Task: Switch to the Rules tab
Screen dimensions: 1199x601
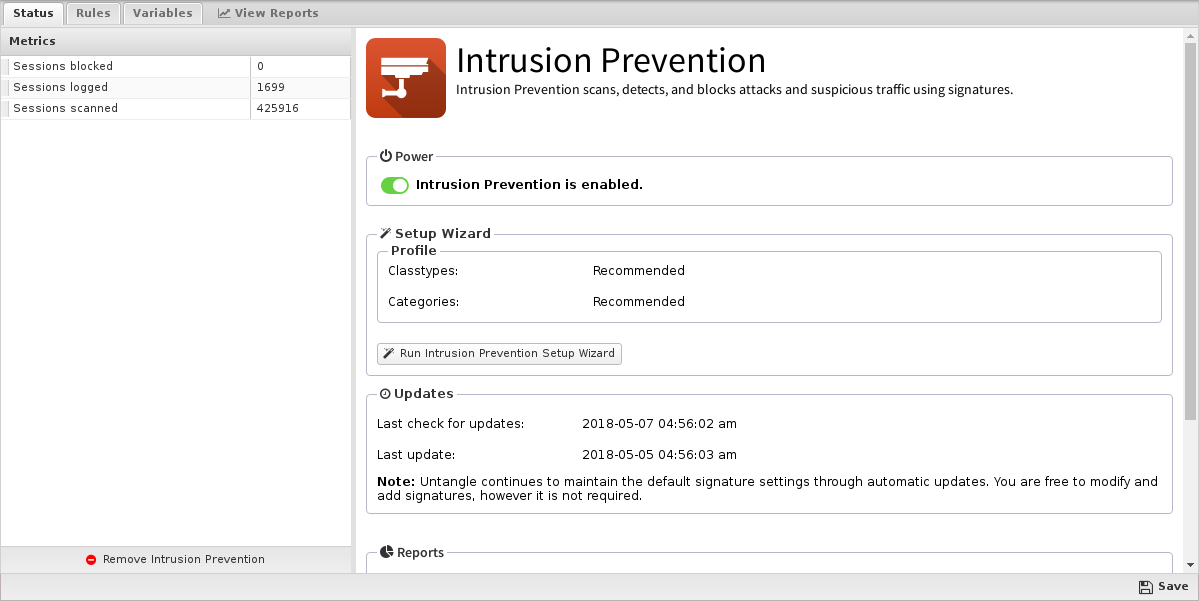Action: [x=93, y=13]
